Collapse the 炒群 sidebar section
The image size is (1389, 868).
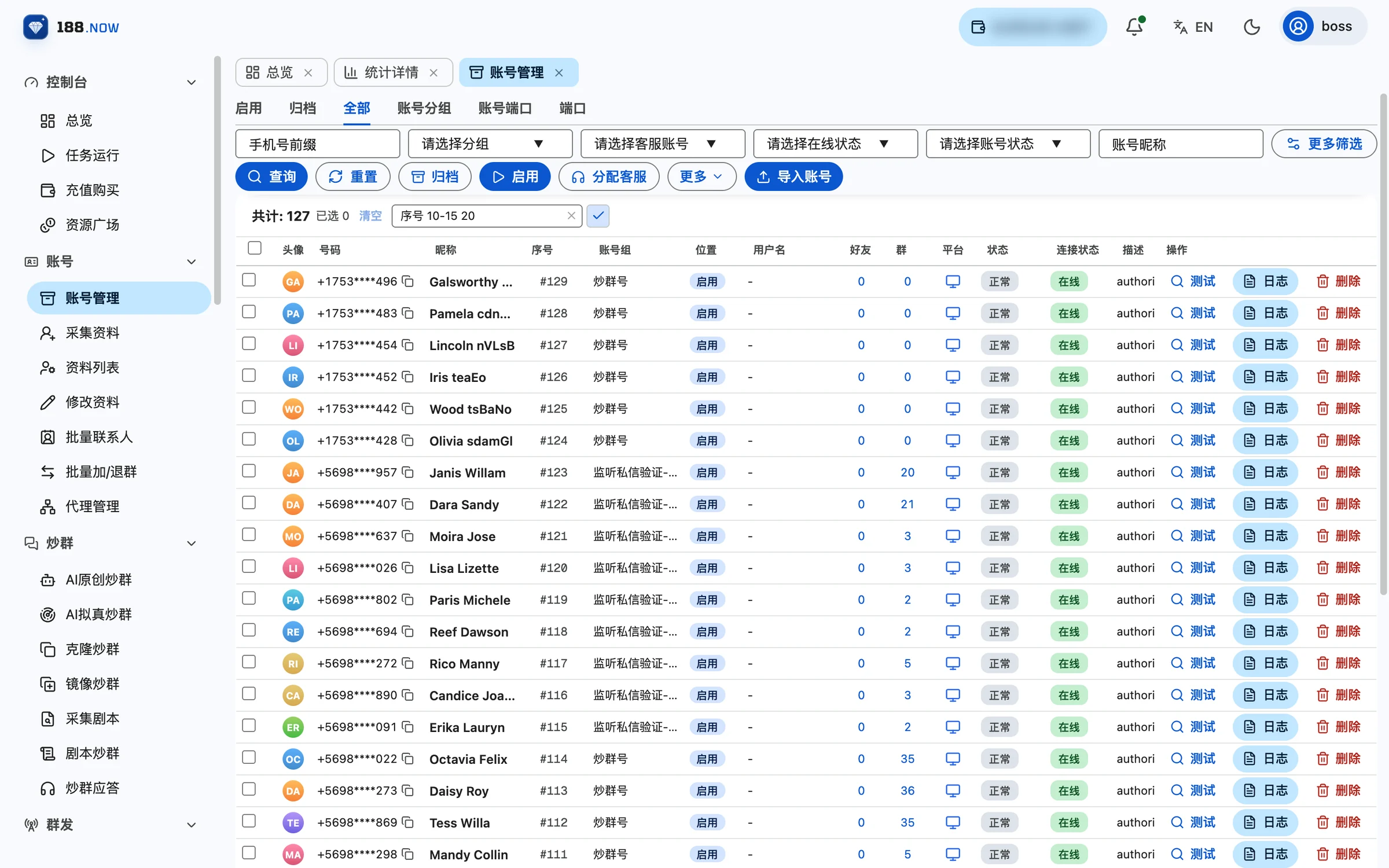point(191,543)
